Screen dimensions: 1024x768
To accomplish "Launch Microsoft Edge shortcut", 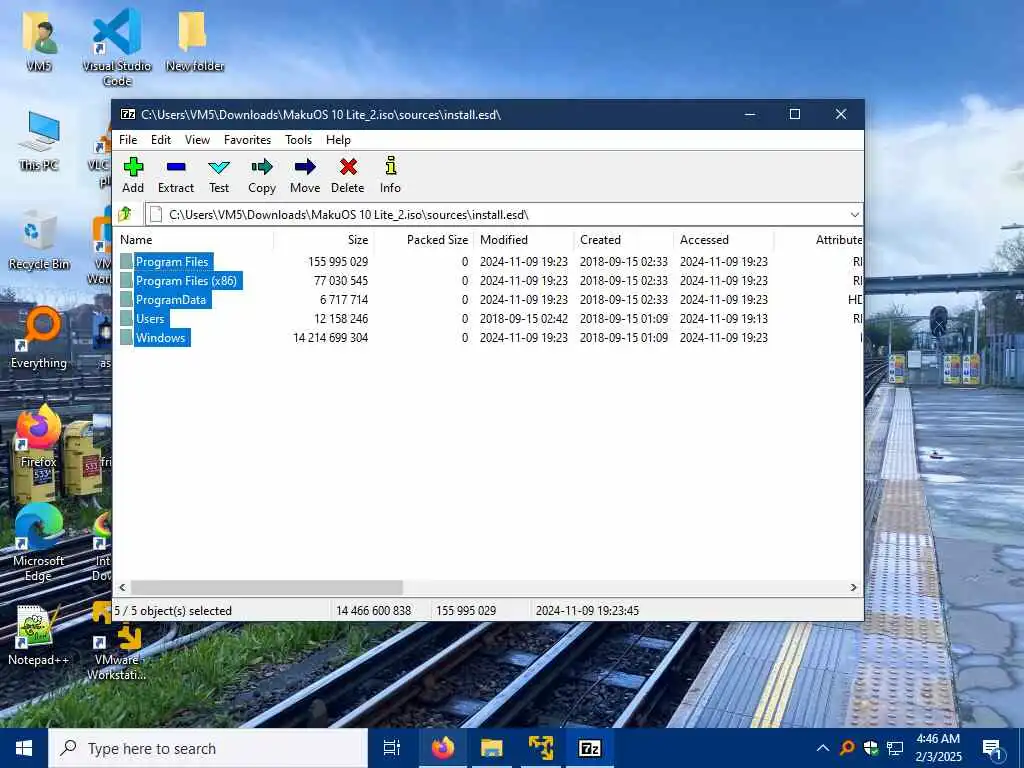I will [x=39, y=543].
